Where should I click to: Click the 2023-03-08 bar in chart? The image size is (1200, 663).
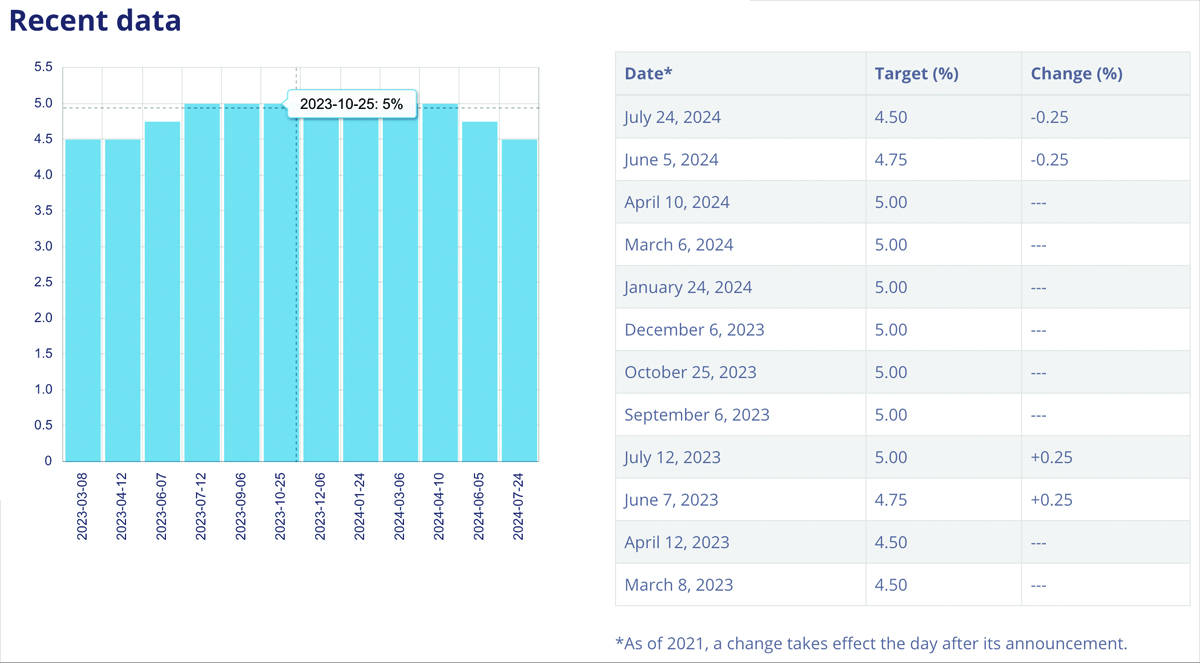(83, 300)
